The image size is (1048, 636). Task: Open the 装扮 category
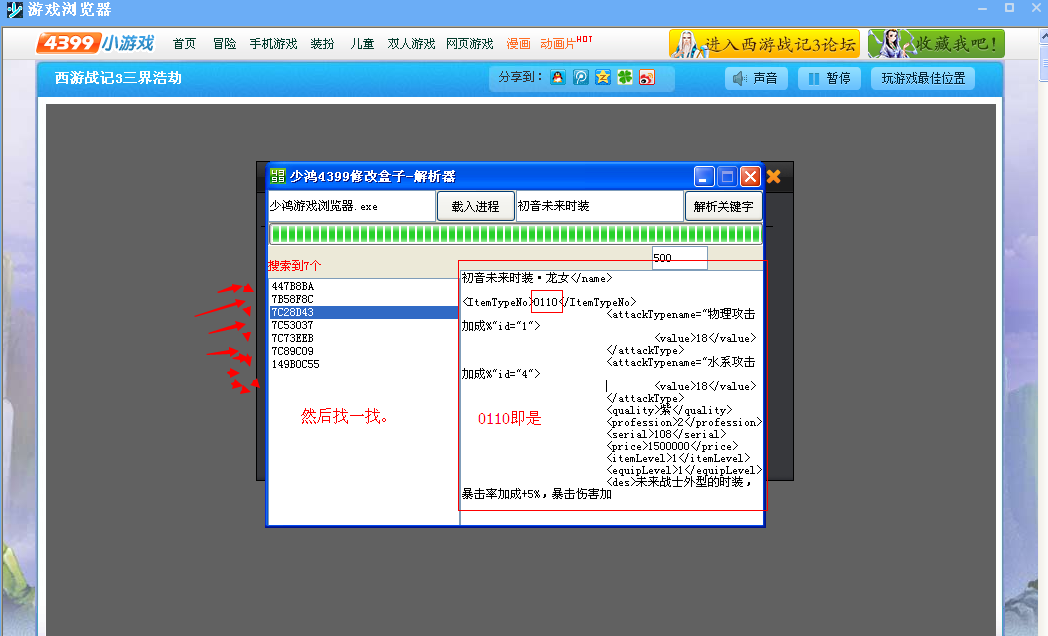click(322, 44)
